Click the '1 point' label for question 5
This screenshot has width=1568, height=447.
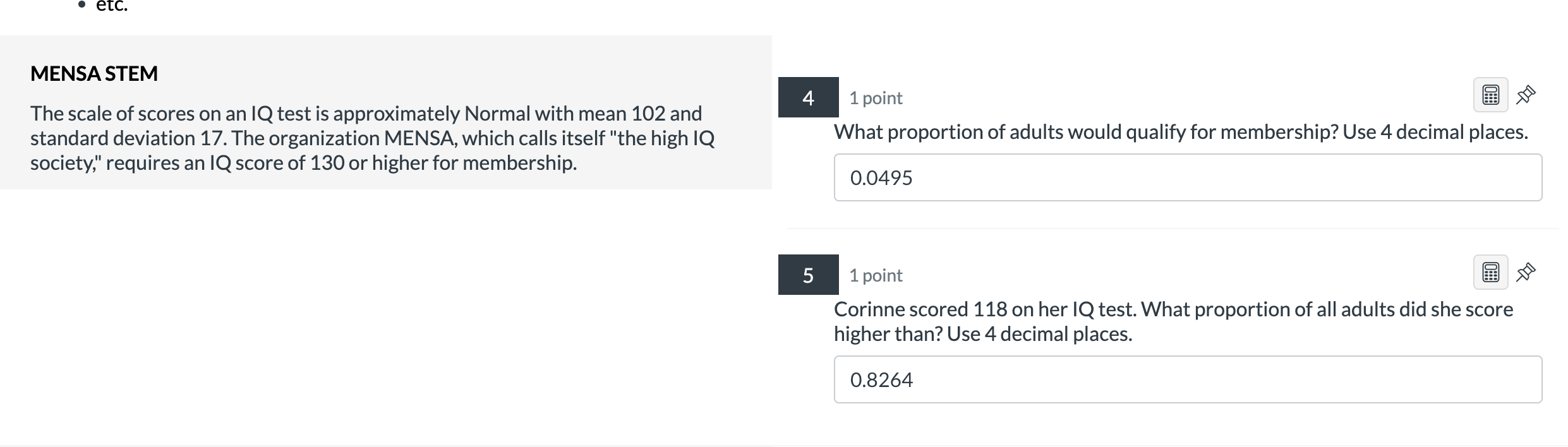[x=874, y=275]
